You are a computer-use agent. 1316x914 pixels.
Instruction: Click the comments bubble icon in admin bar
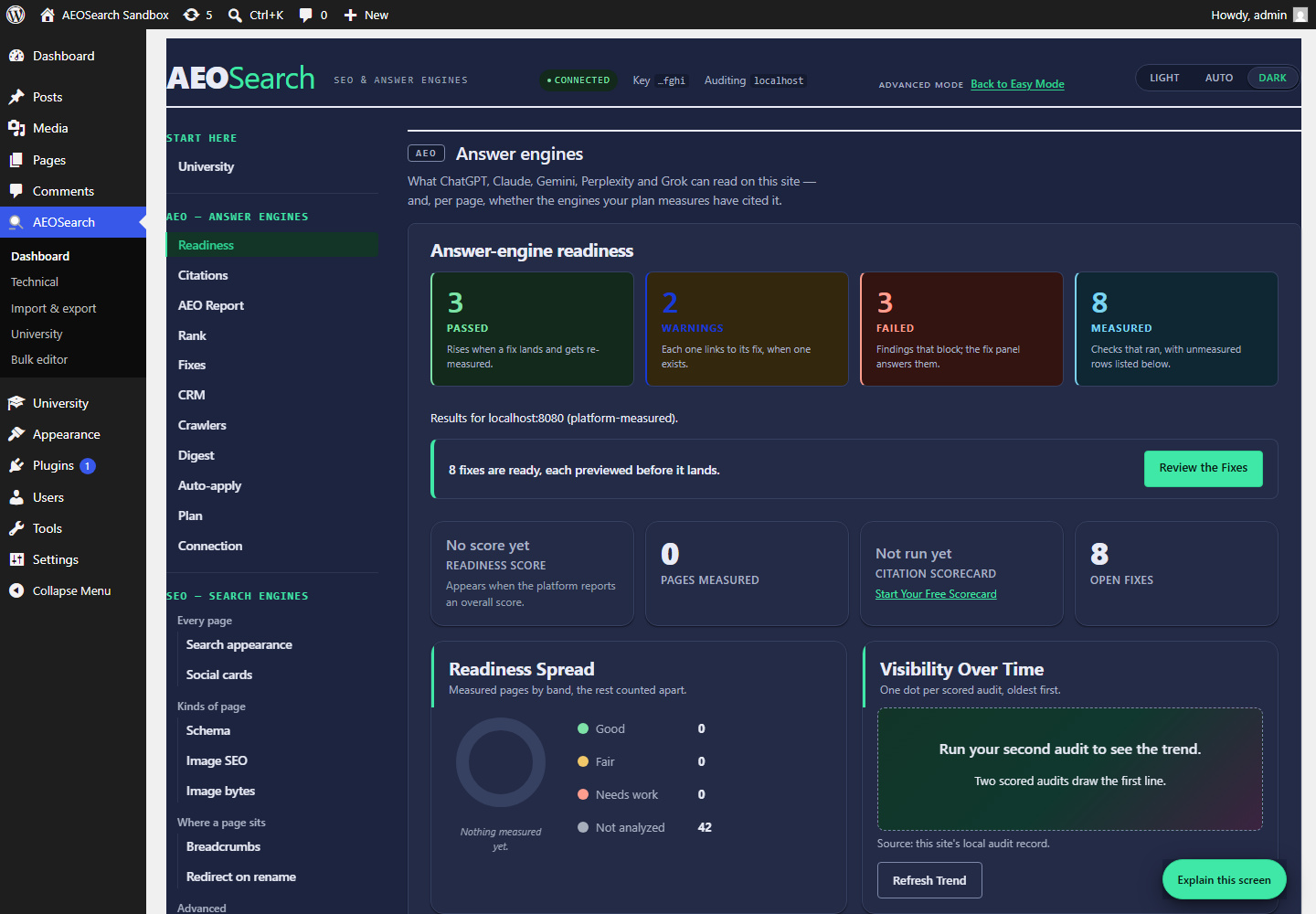click(306, 15)
